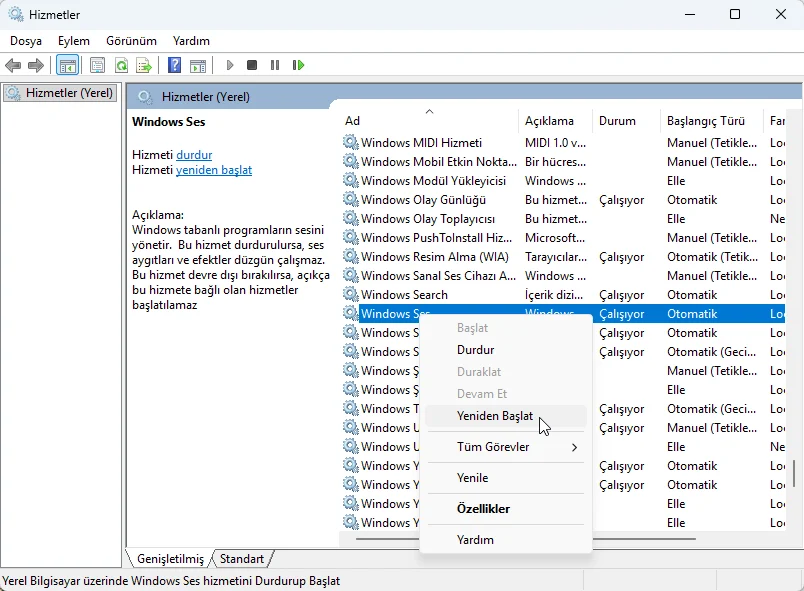
Task: Sort by the Açıklama column header
Action: [555, 121]
